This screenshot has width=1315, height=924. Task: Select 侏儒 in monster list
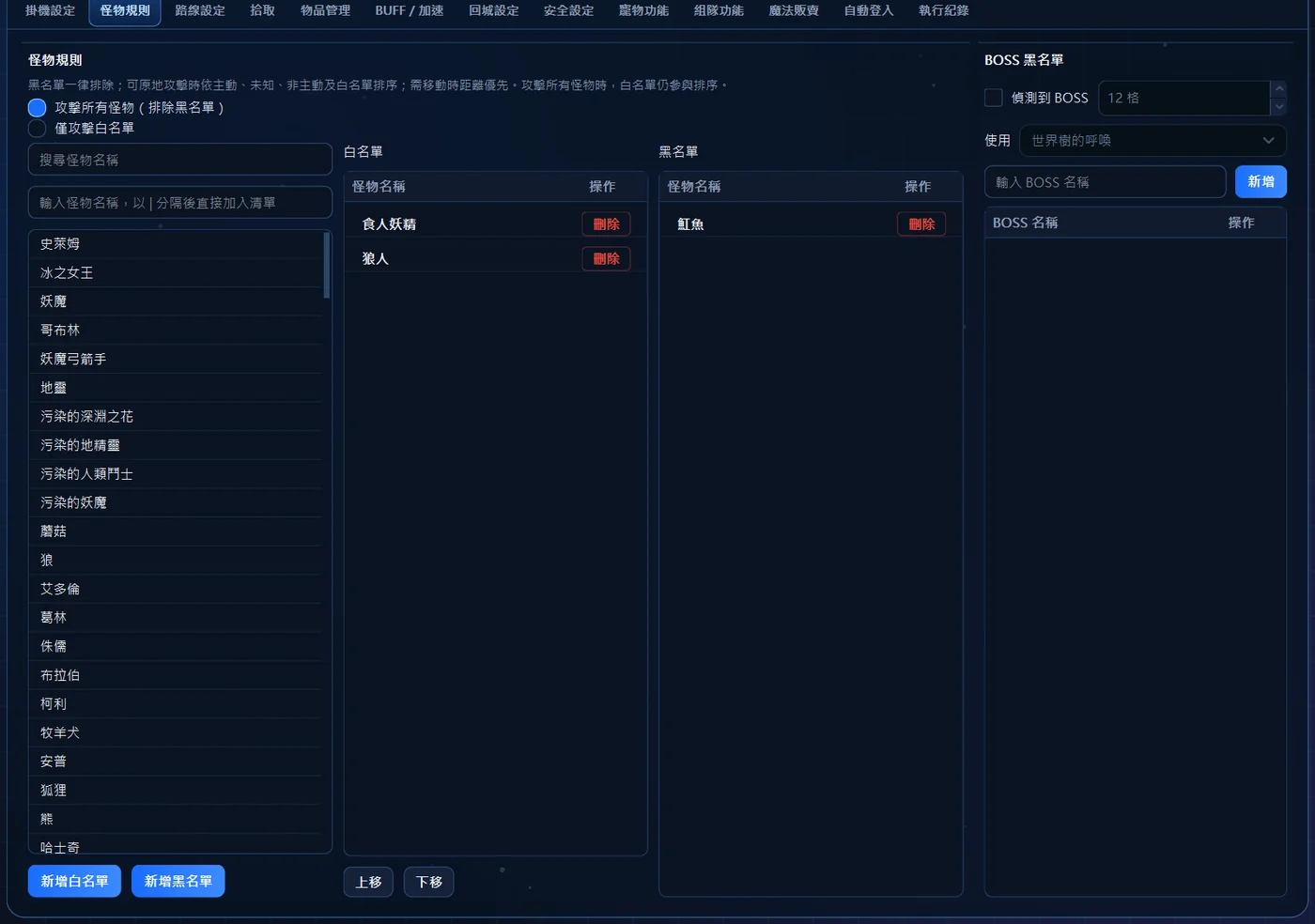(x=176, y=647)
